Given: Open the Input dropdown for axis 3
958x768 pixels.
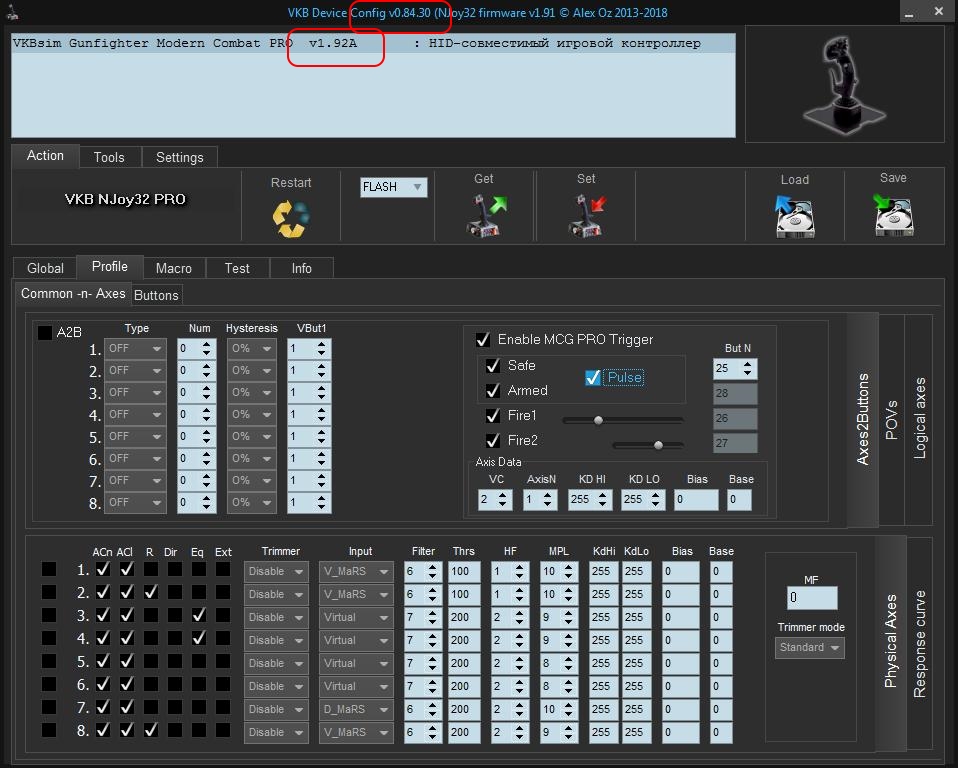Looking at the screenshot, I should pos(356,617).
